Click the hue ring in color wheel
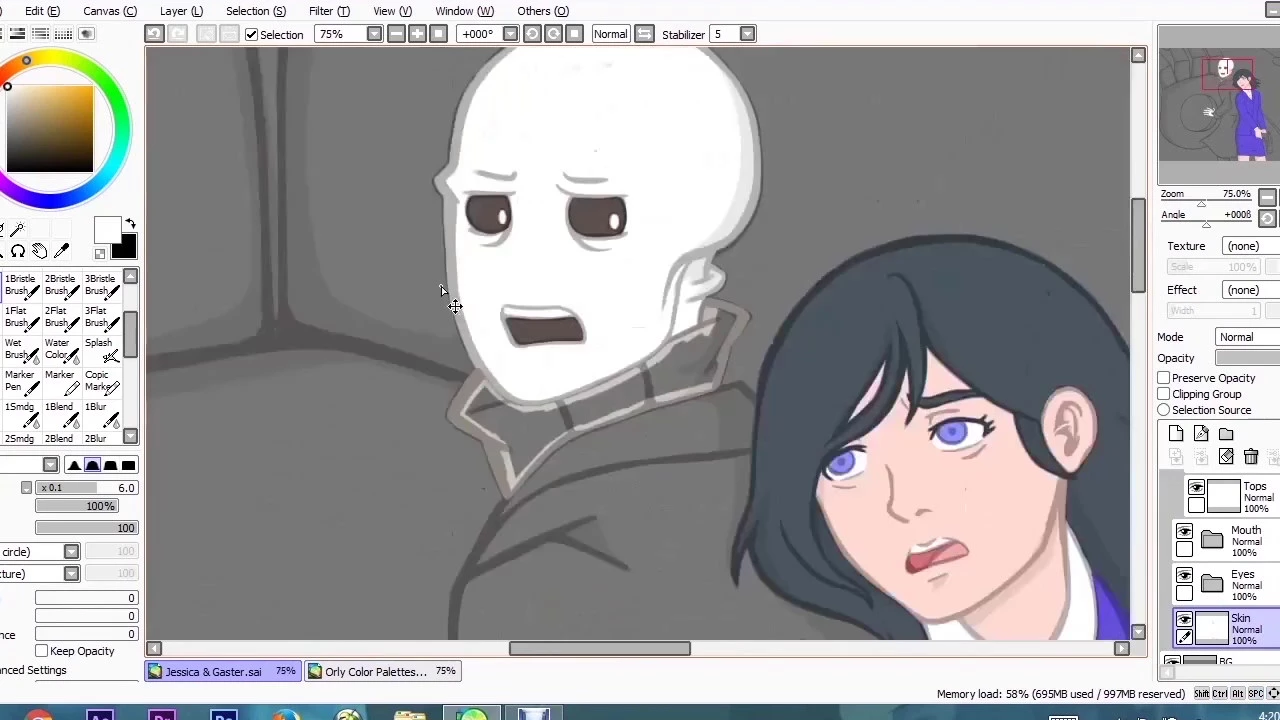Image resolution: width=1280 pixels, height=720 pixels. [120, 127]
